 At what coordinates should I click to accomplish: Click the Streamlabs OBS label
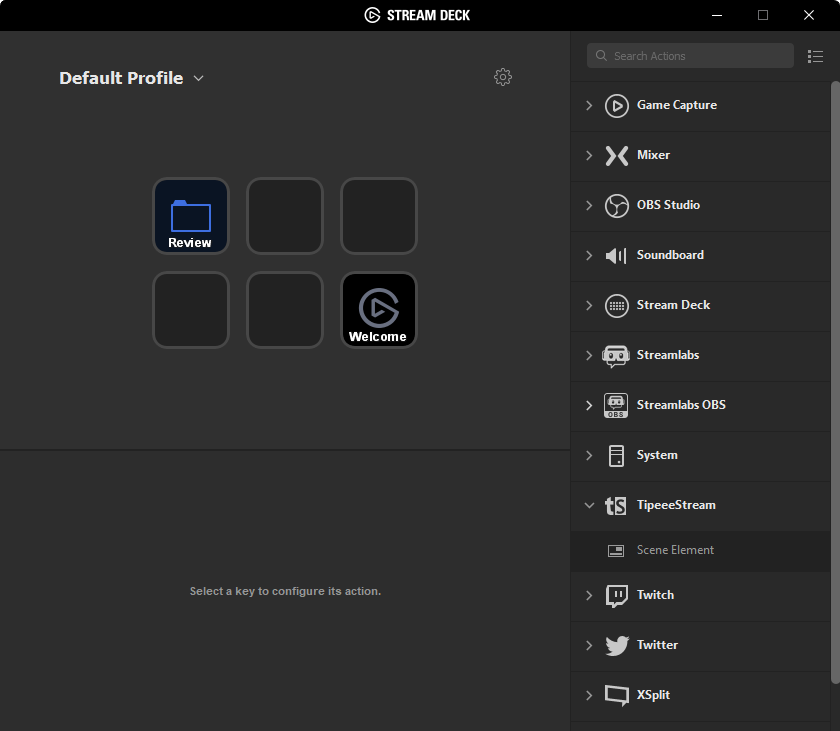[x=681, y=405]
